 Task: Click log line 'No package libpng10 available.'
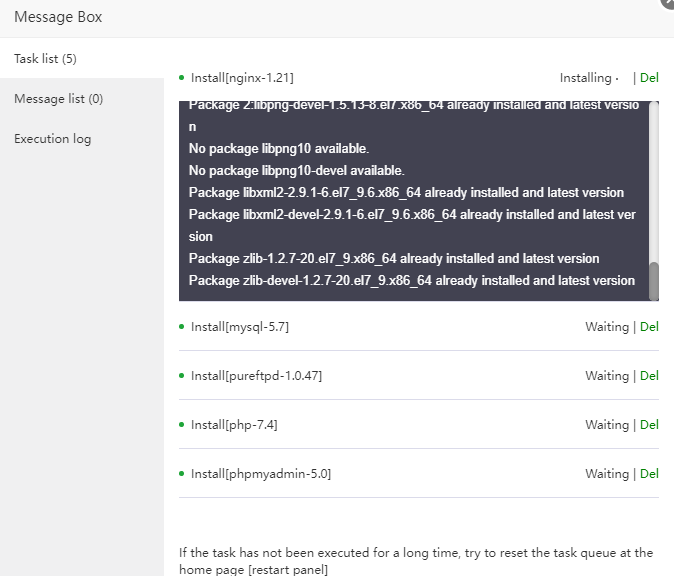pyautogui.click(x=279, y=149)
